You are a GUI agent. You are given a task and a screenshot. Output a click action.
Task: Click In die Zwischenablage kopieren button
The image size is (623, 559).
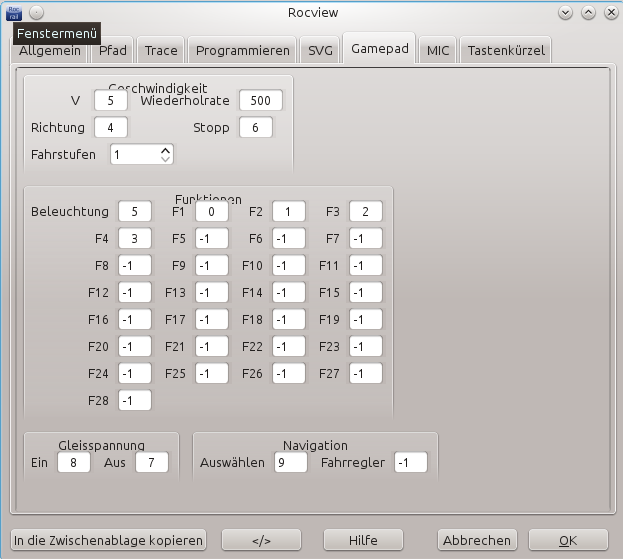coord(109,540)
